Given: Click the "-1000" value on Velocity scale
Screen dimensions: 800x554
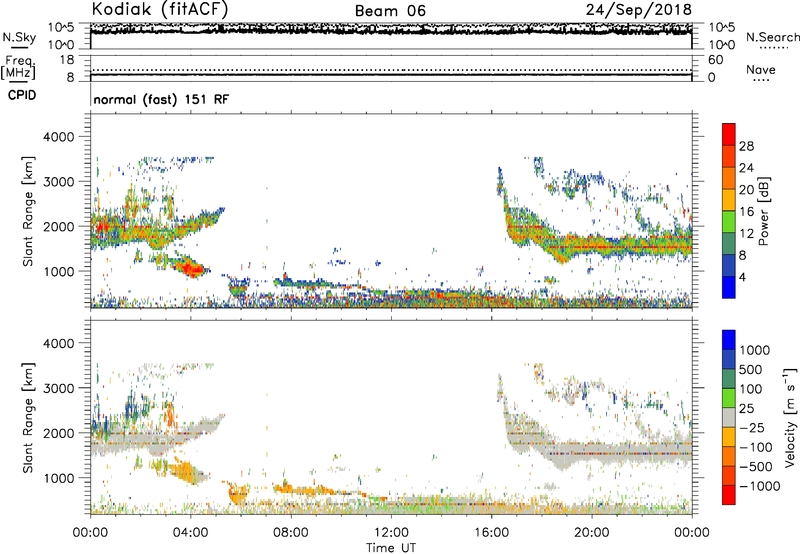Looking at the screenshot, I should 760,486.
